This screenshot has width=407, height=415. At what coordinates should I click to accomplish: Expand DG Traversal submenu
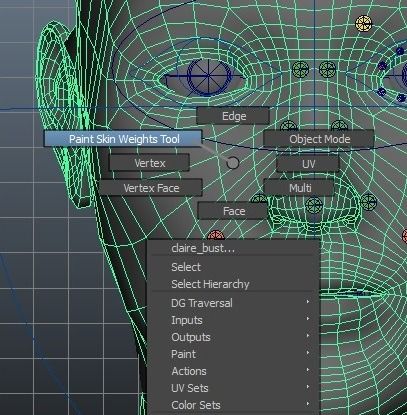coord(233,303)
